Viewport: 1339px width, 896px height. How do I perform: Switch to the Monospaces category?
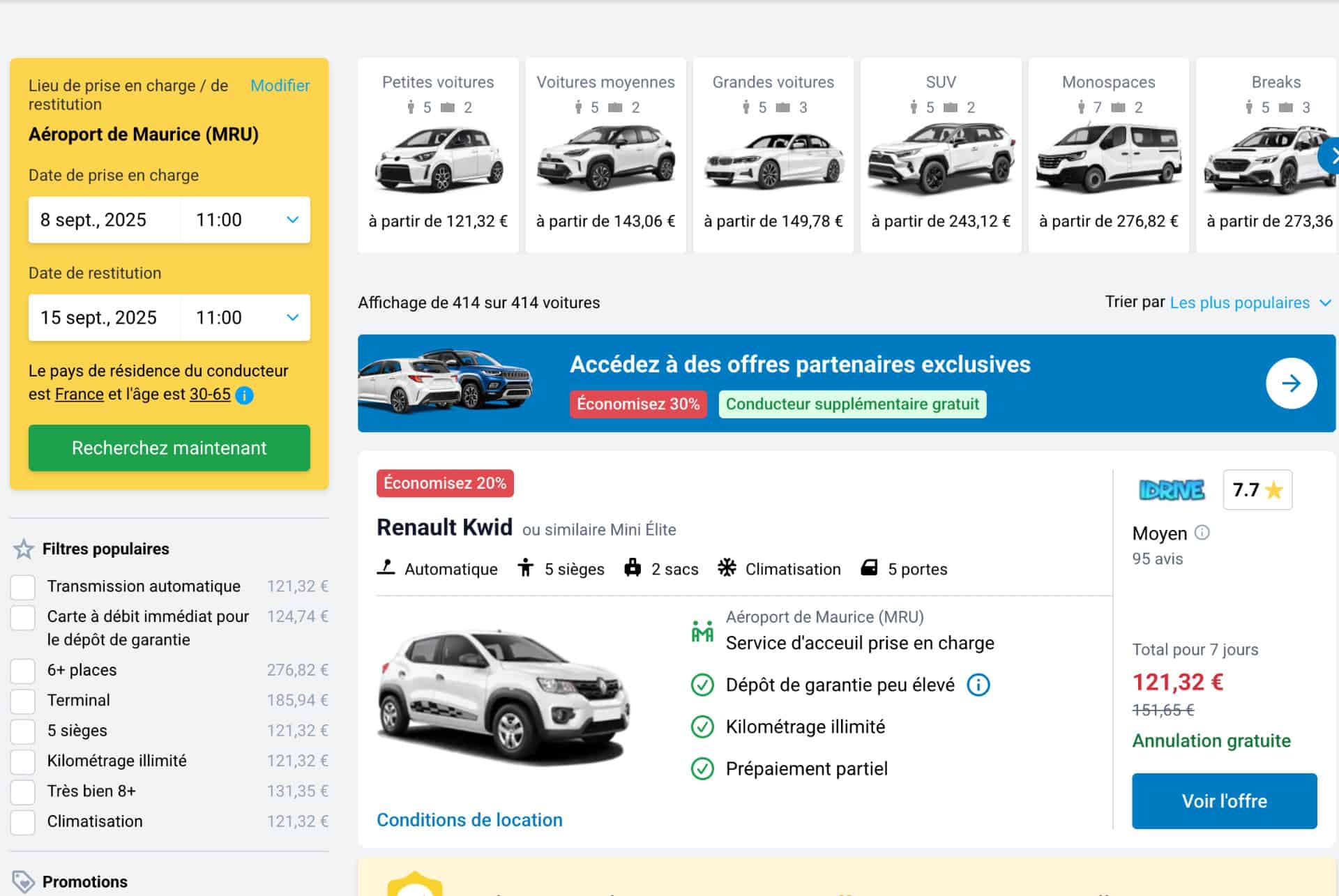(1107, 153)
